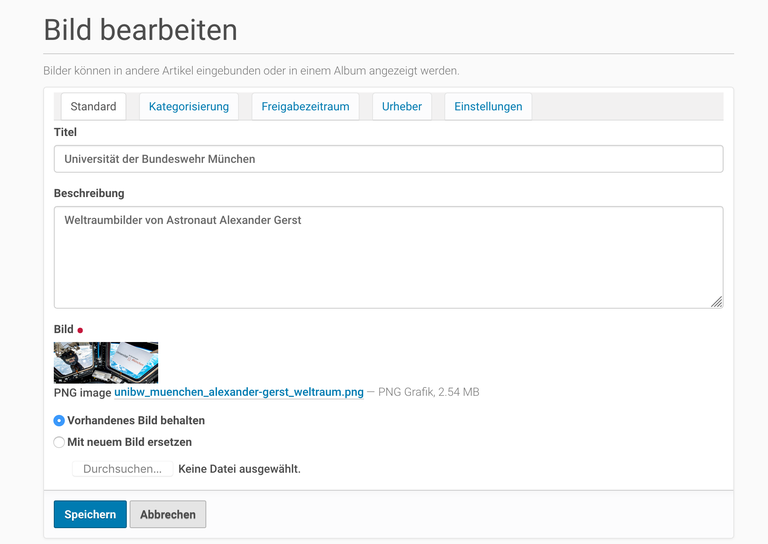Select 'Mit neuem Bild ersetzen' radio option
The height and width of the screenshot is (544, 768).
(59, 442)
